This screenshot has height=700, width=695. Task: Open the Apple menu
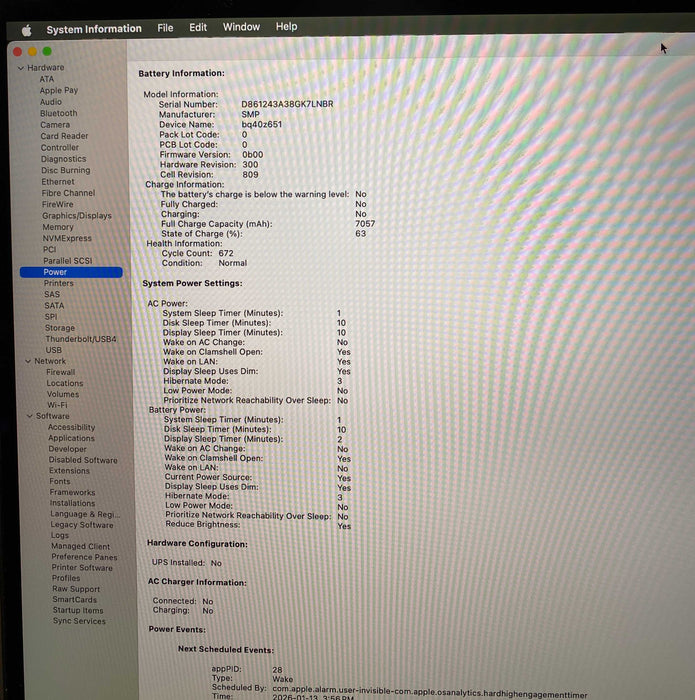tap(27, 30)
